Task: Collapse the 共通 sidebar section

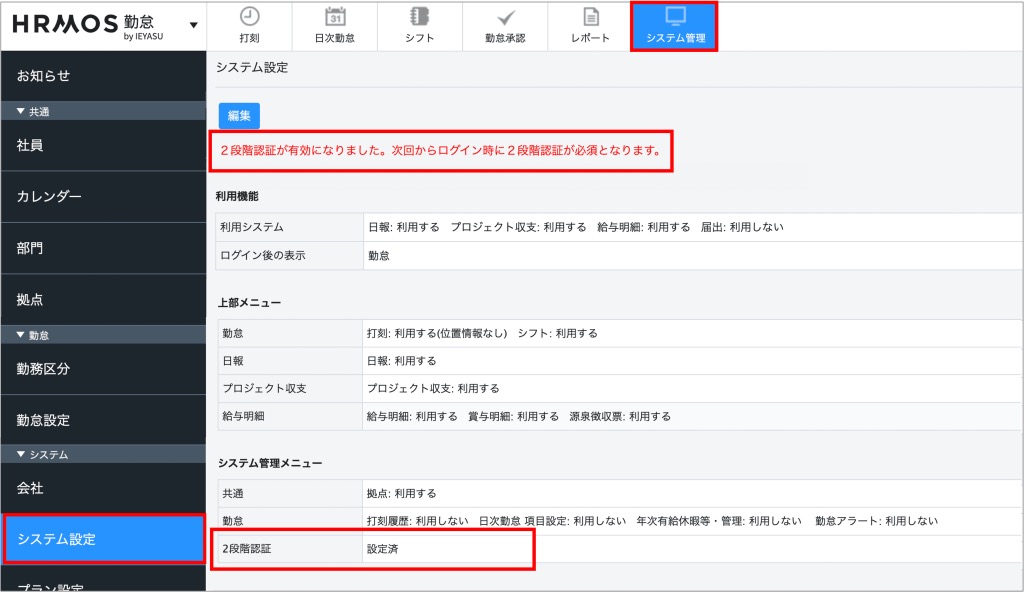Action: point(35,111)
